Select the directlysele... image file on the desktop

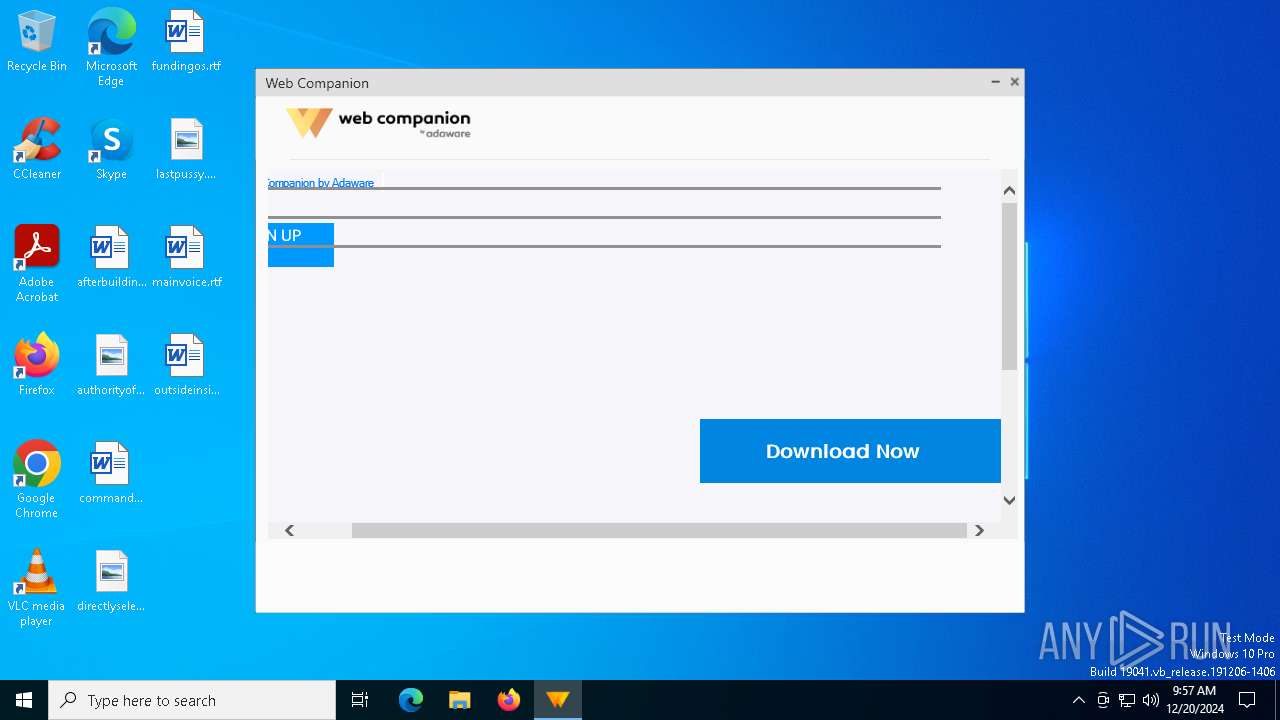point(111,582)
